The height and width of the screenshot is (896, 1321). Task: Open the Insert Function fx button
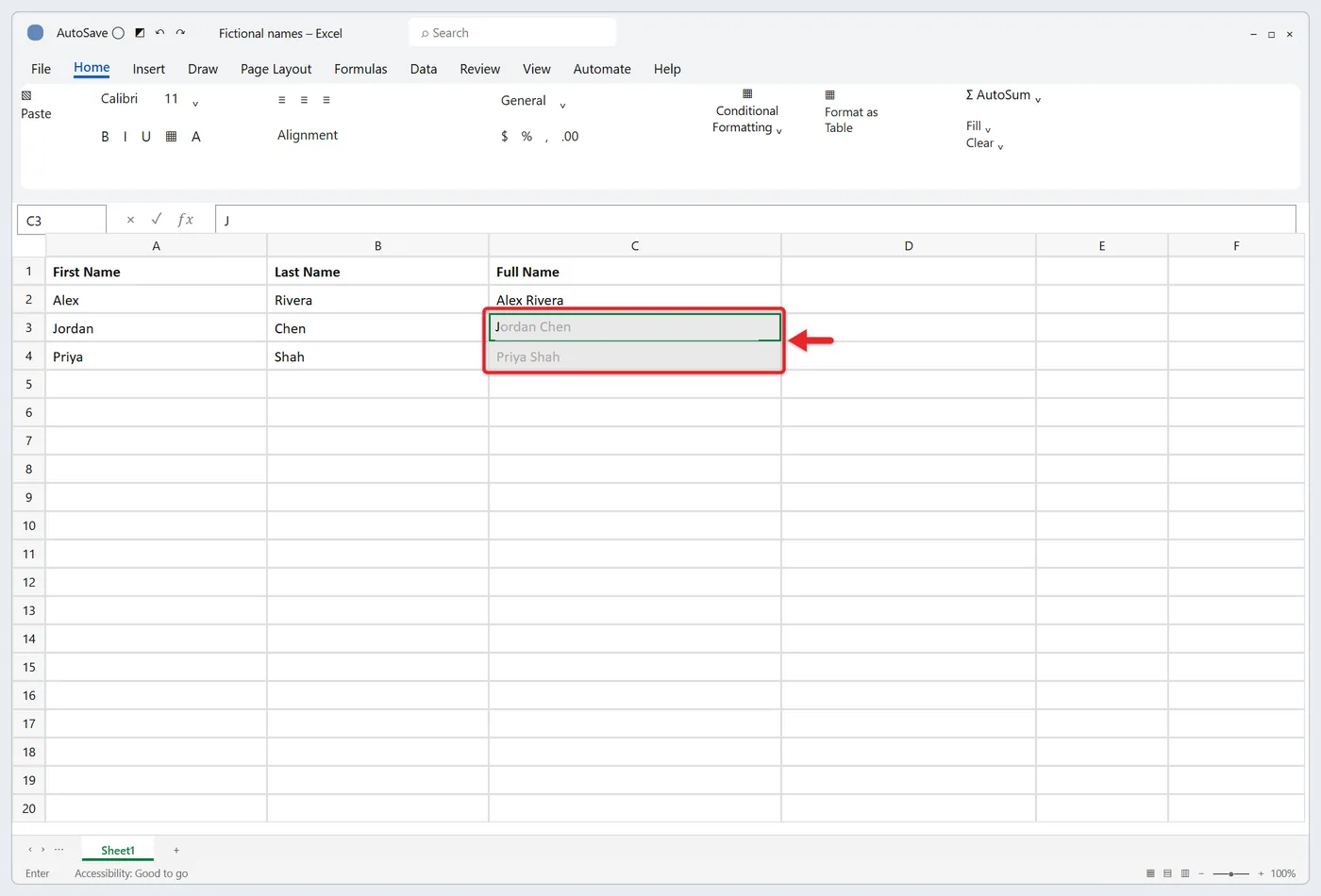[x=186, y=220]
